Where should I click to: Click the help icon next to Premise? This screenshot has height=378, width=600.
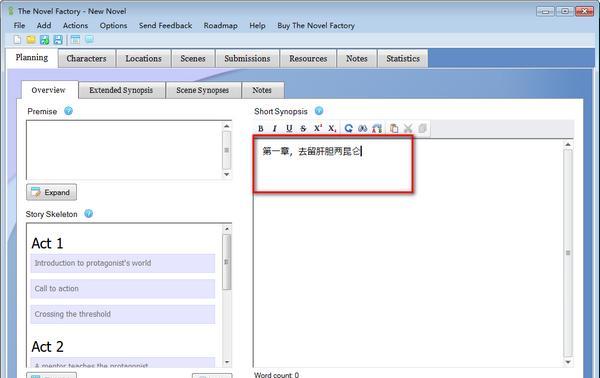click(68, 111)
